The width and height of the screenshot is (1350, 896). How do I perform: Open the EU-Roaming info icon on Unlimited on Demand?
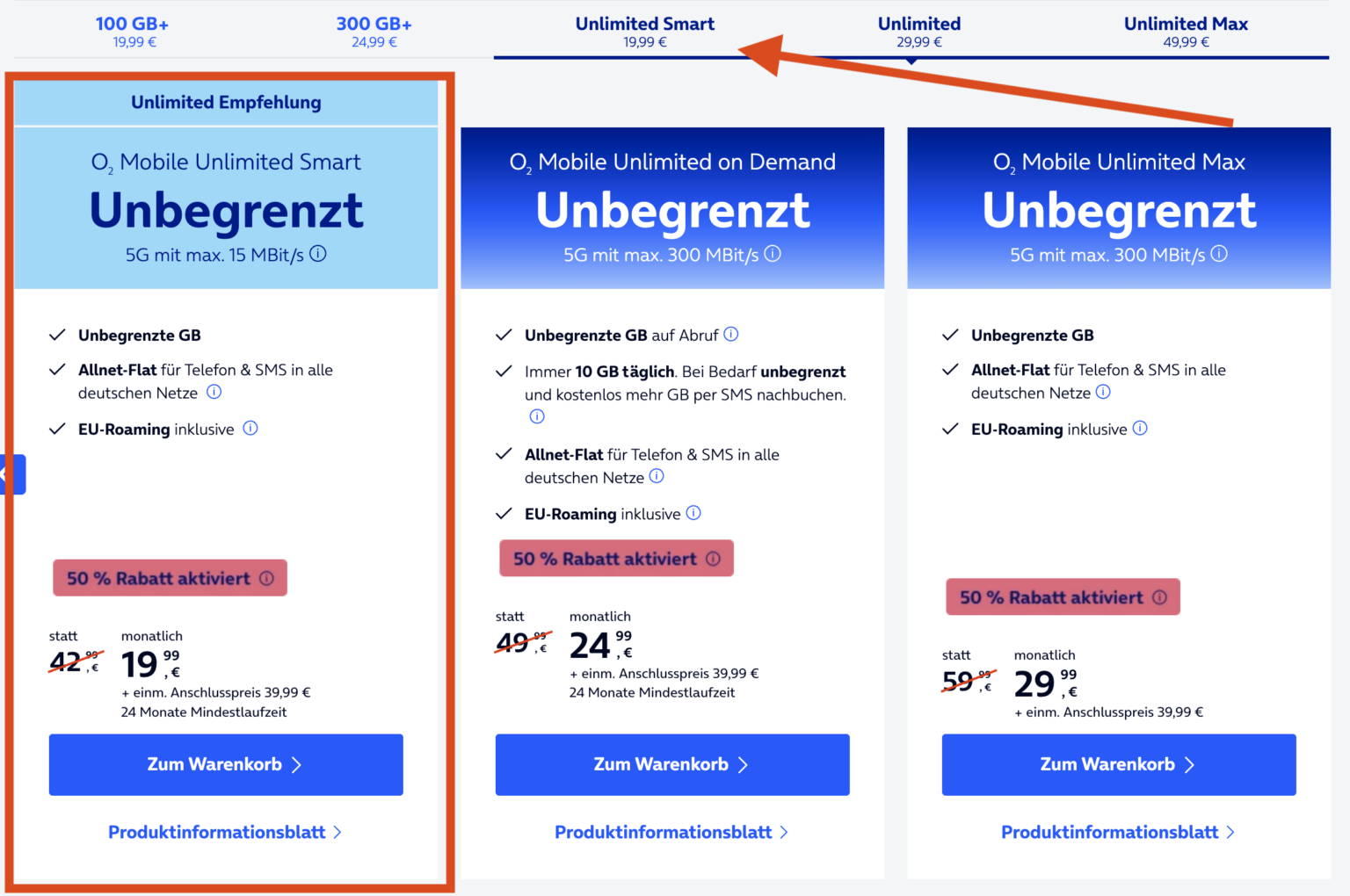(x=693, y=513)
